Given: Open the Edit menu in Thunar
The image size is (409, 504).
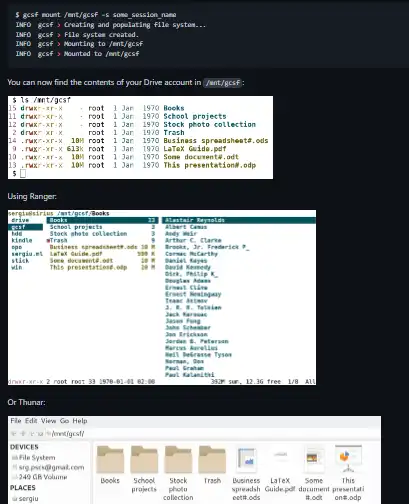Looking at the screenshot, I should coord(31,421).
